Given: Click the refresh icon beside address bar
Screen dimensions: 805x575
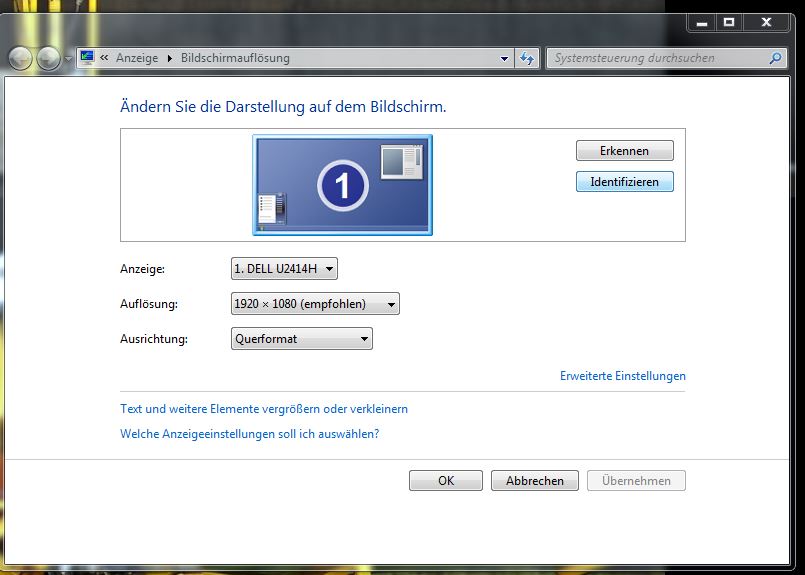Looking at the screenshot, I should [x=528, y=58].
